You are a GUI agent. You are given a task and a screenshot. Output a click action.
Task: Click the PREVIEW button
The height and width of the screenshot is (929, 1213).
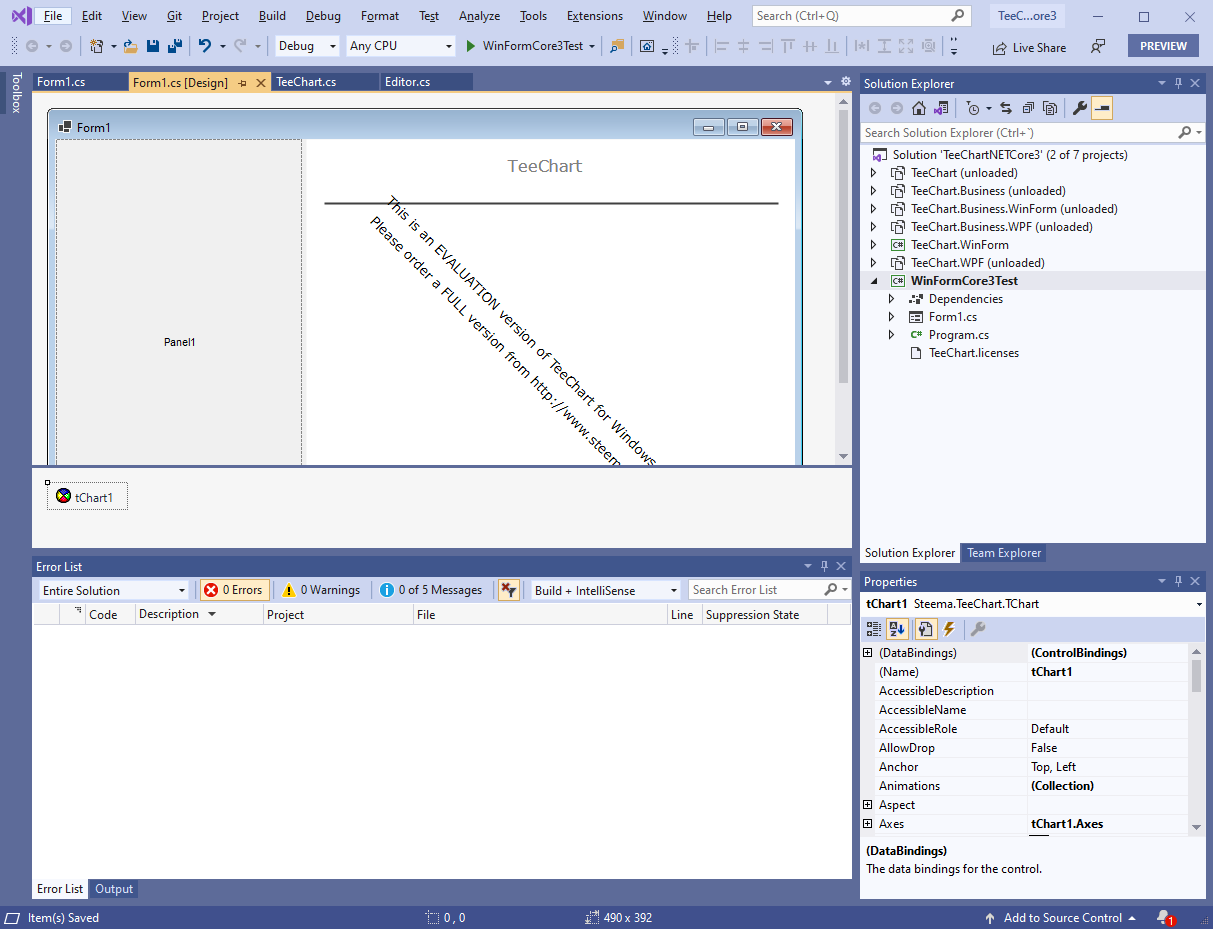(x=1163, y=46)
